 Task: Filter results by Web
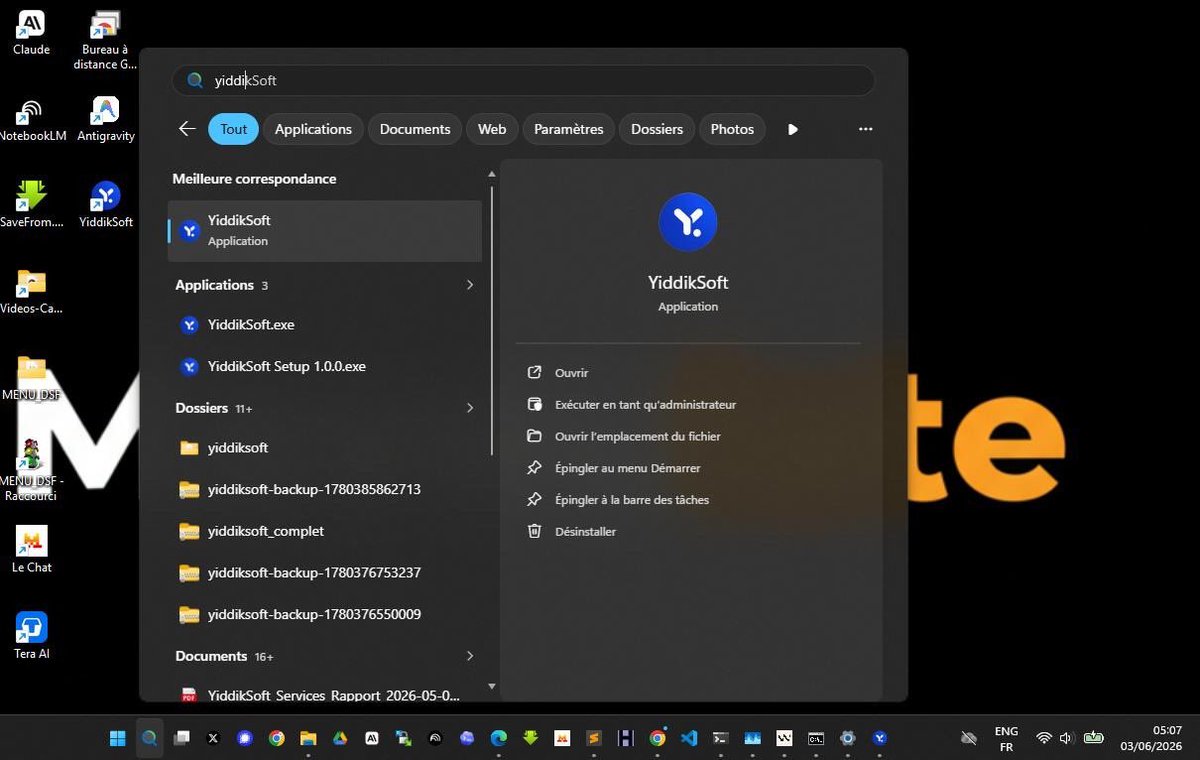coord(492,129)
